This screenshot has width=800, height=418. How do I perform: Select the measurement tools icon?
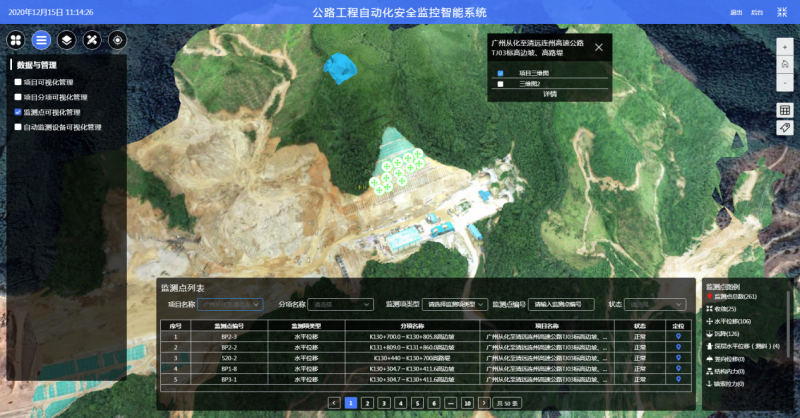point(92,40)
